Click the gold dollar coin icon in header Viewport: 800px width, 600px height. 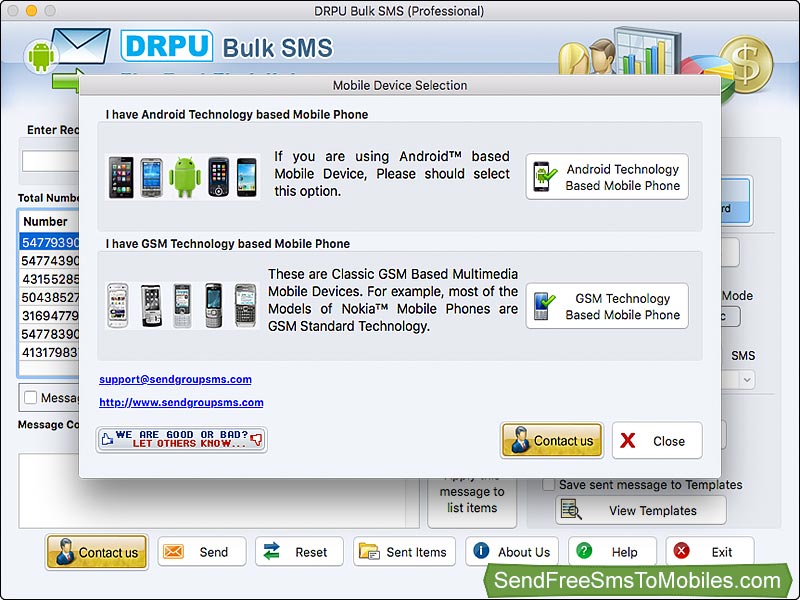coord(746,64)
